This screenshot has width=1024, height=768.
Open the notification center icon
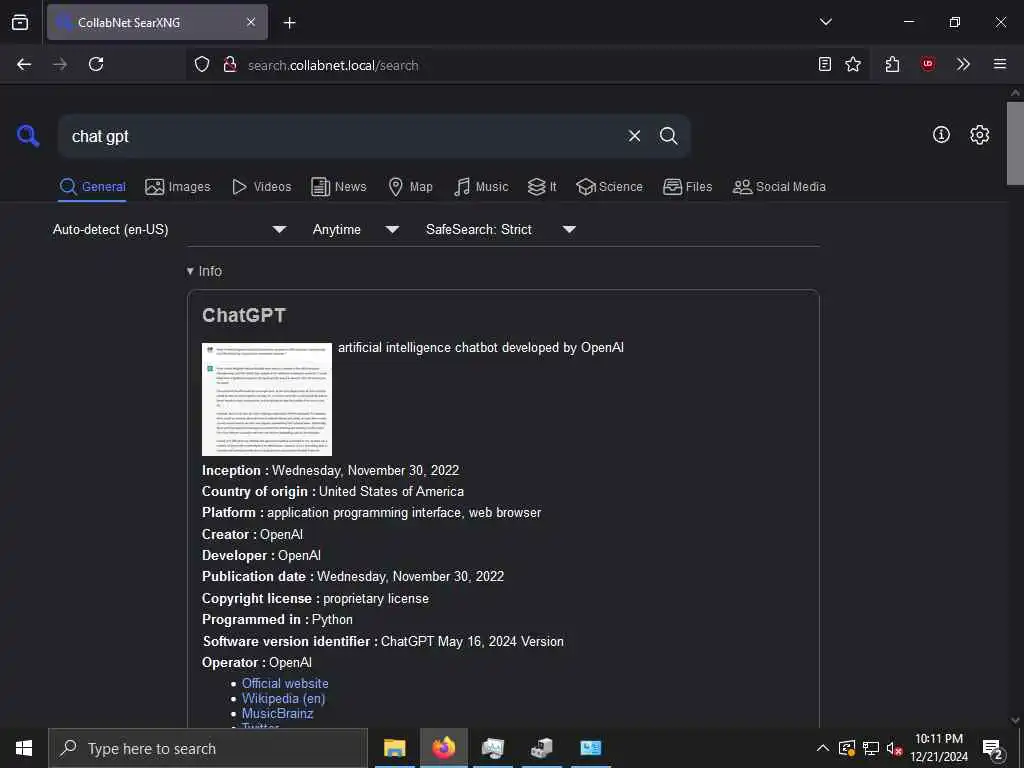tap(993, 748)
